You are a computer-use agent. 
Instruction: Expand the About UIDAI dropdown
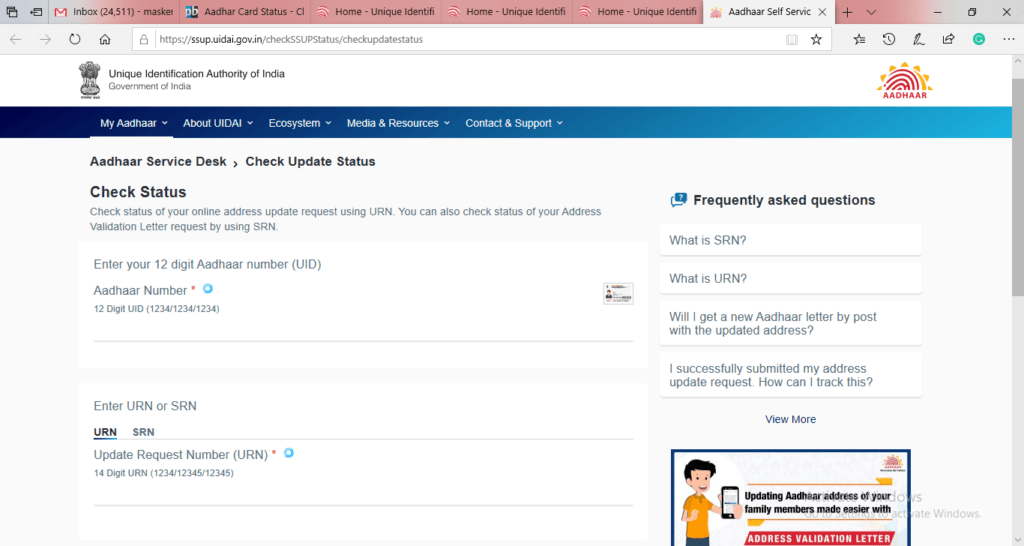[217, 123]
